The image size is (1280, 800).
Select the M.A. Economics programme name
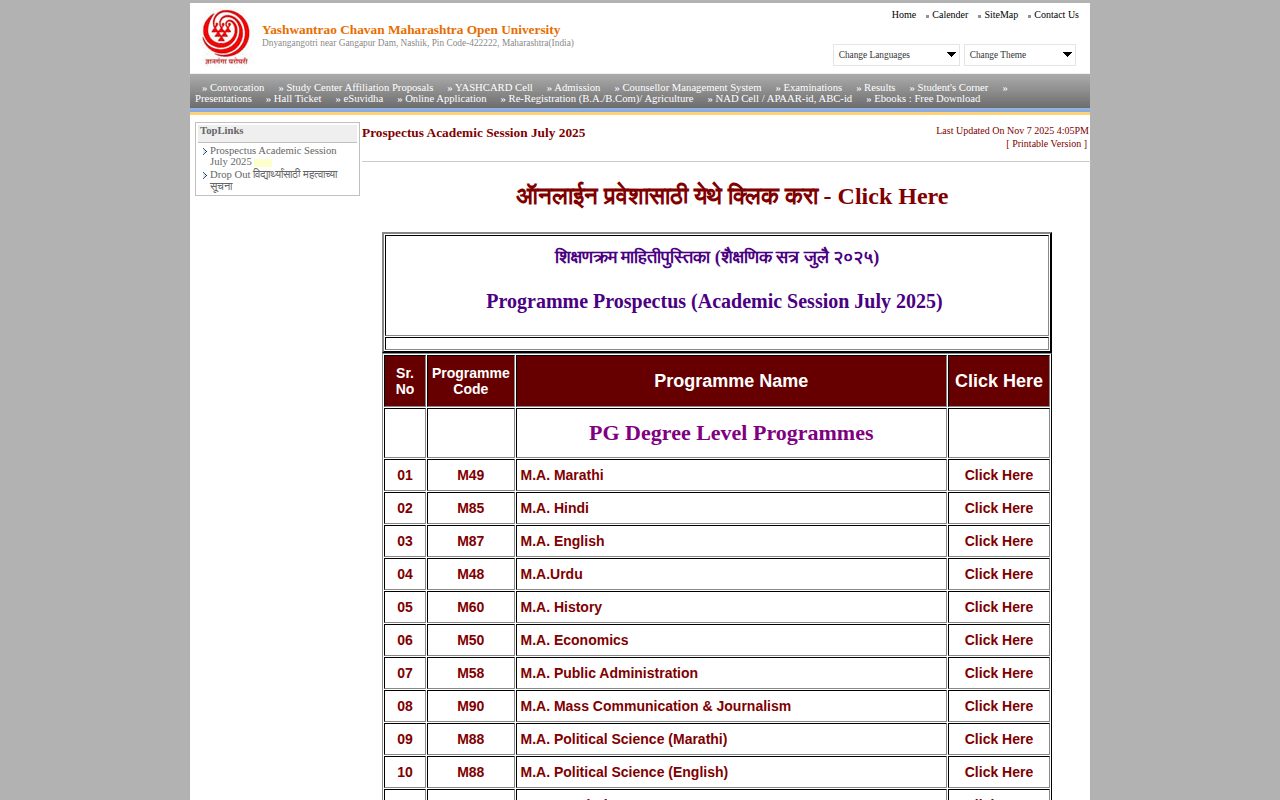pos(574,640)
